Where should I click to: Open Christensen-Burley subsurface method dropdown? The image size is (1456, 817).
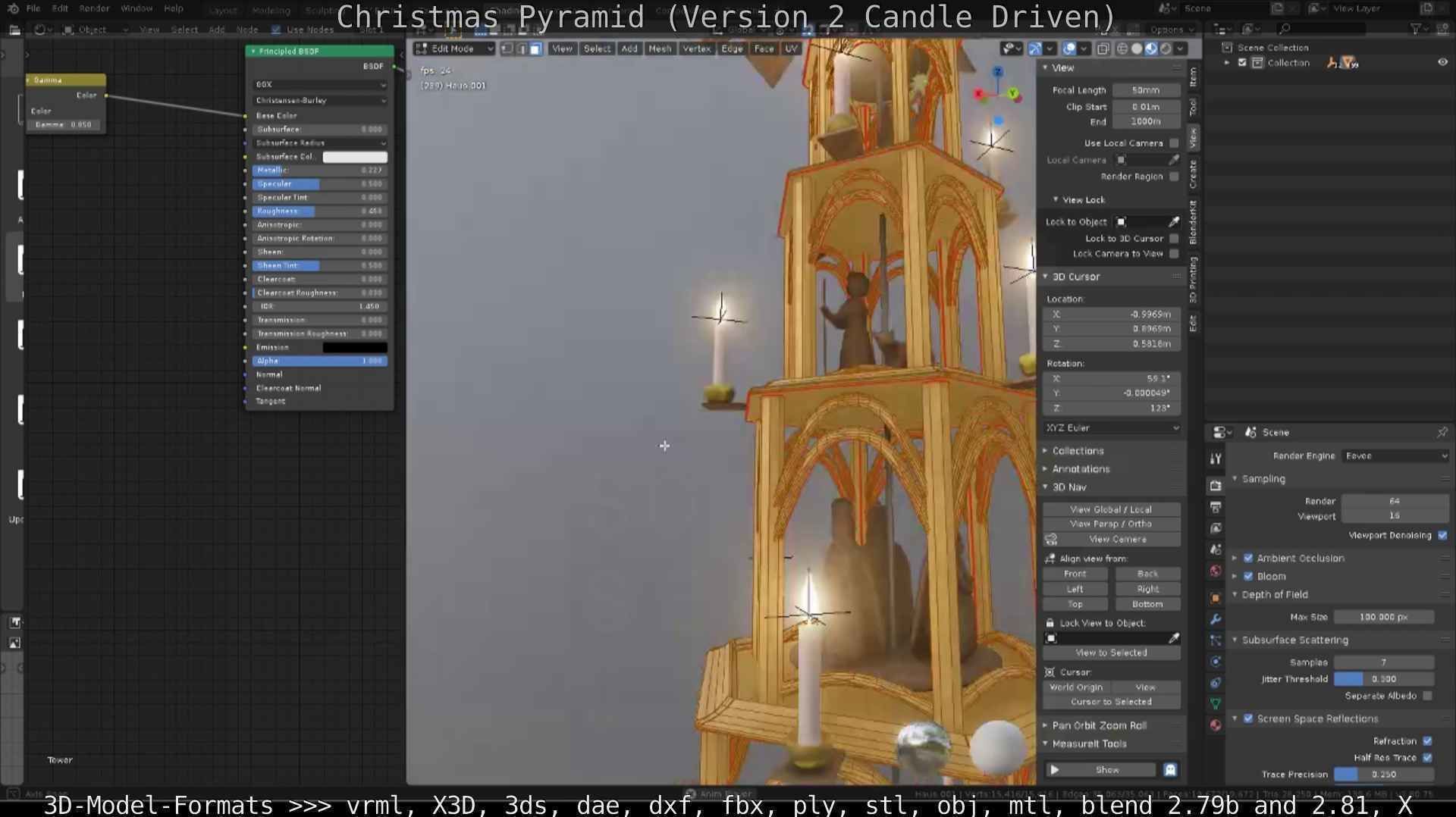pos(320,100)
